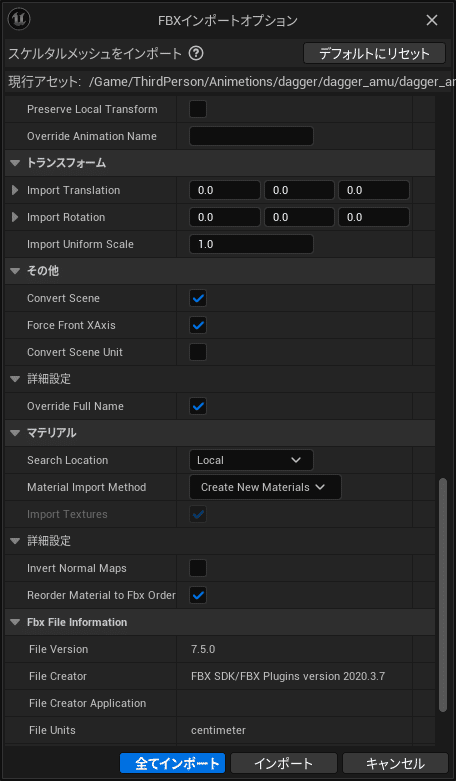
Task: Check the Invert Normal Maps box
Action: (198, 568)
